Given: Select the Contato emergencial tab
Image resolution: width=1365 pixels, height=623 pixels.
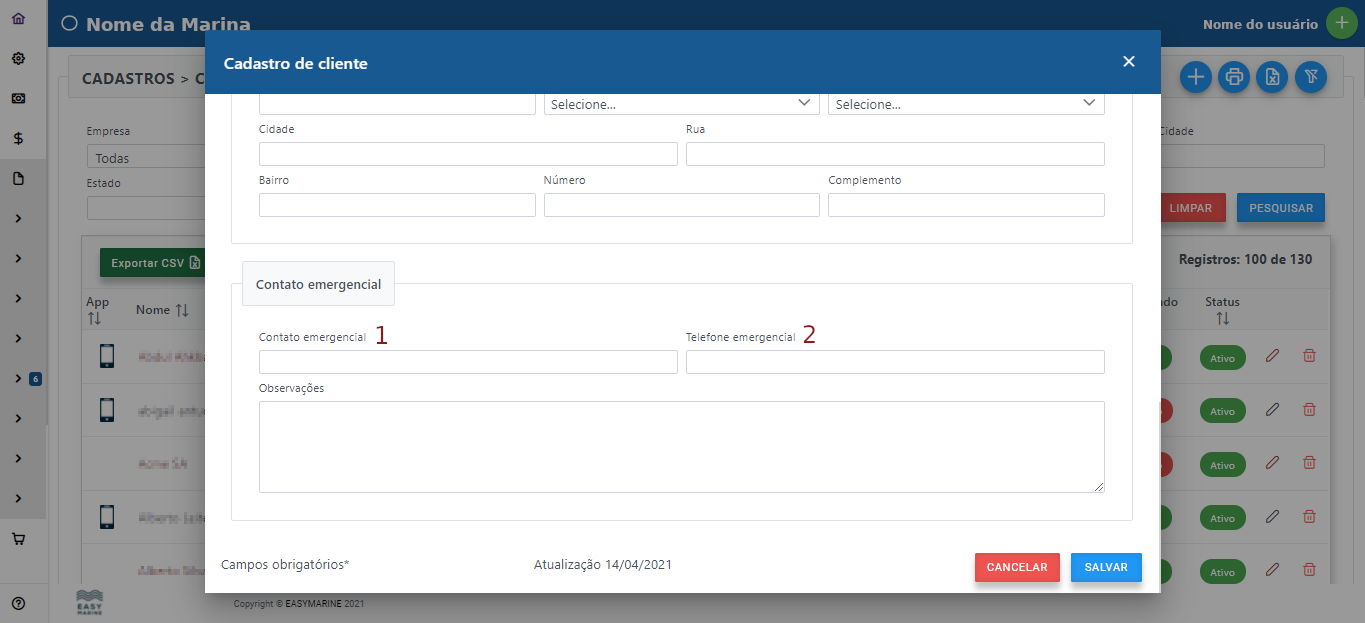Looking at the screenshot, I should [317, 284].
